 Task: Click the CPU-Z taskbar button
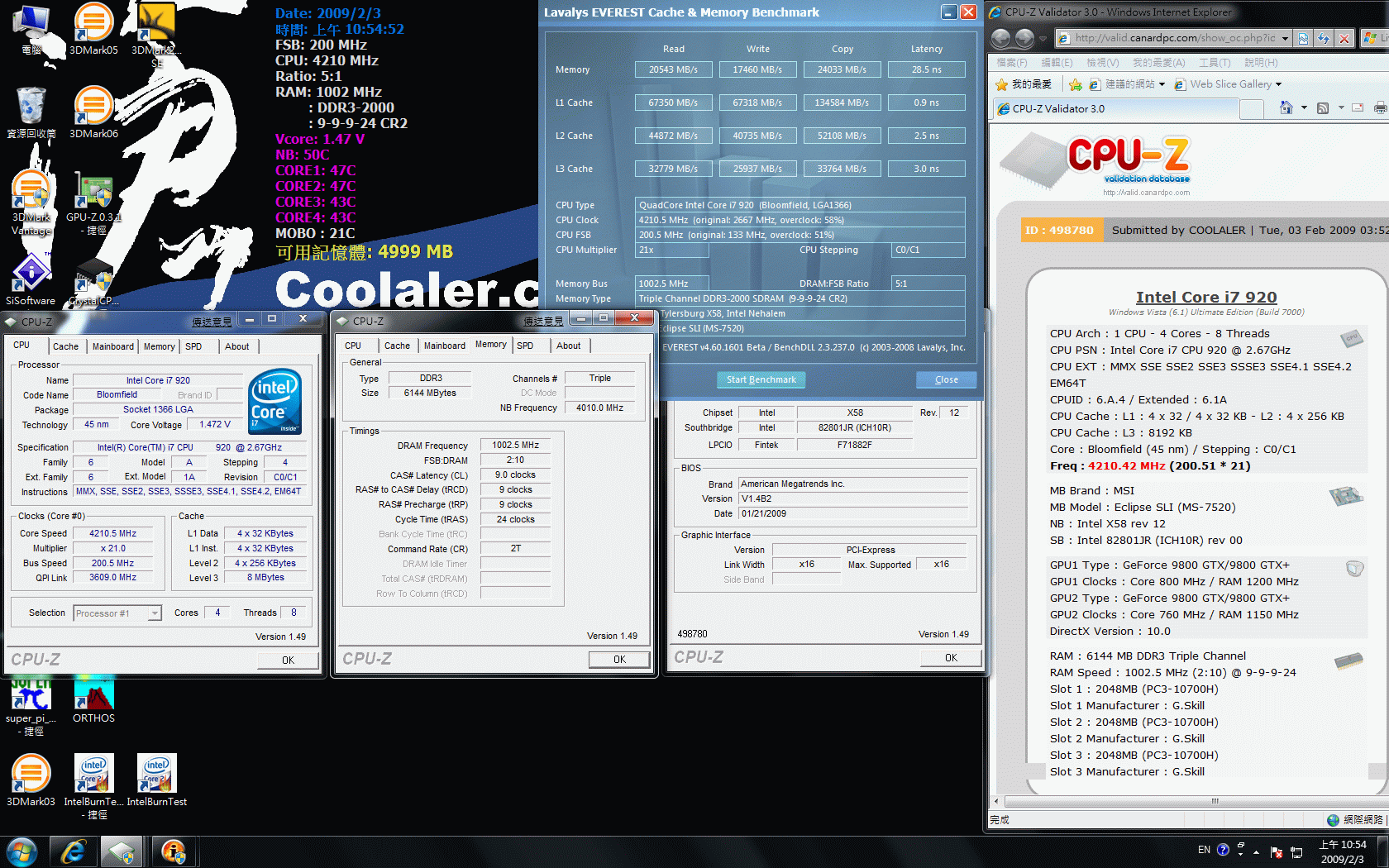click(122, 851)
